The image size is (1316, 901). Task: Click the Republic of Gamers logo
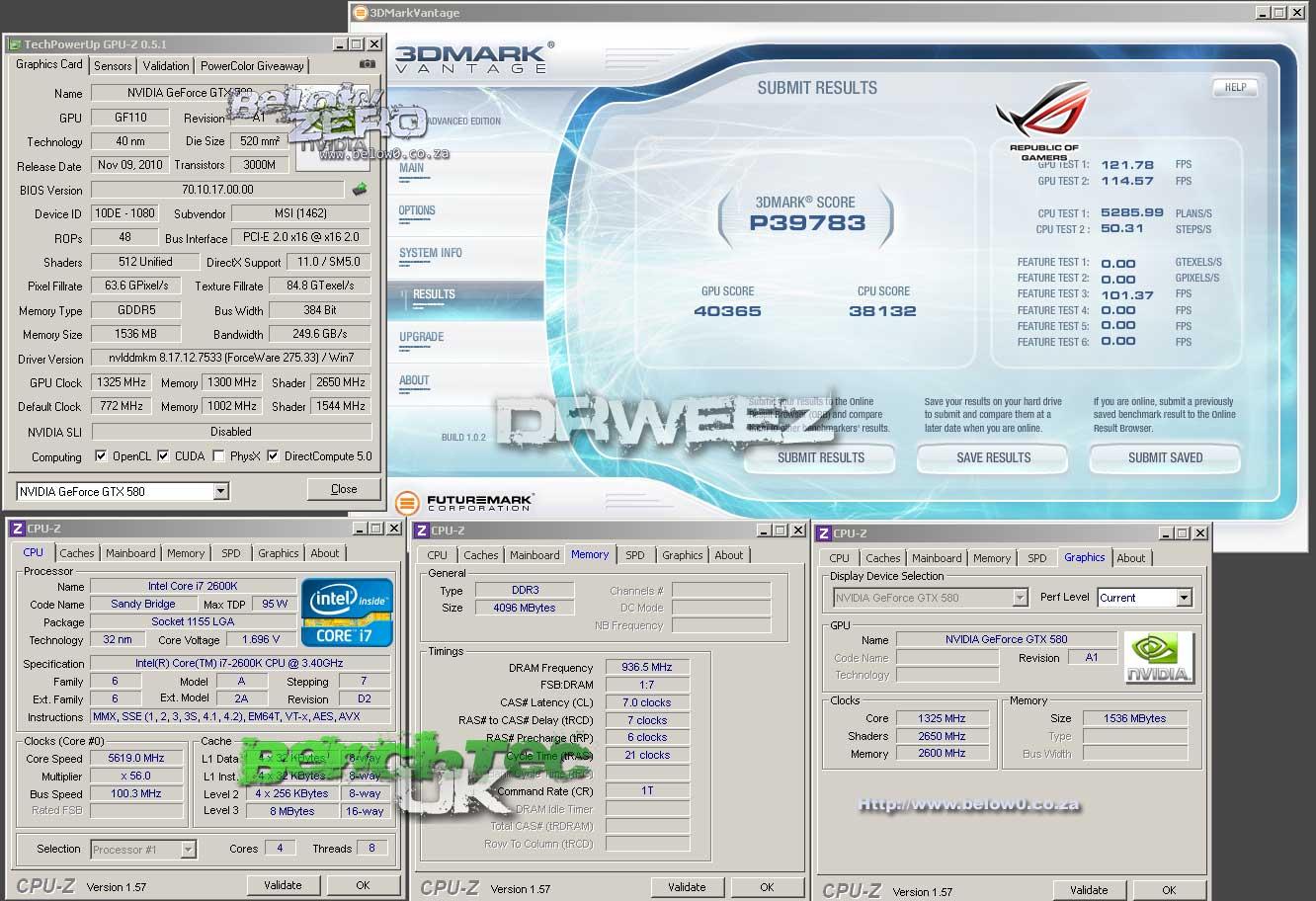1044,121
